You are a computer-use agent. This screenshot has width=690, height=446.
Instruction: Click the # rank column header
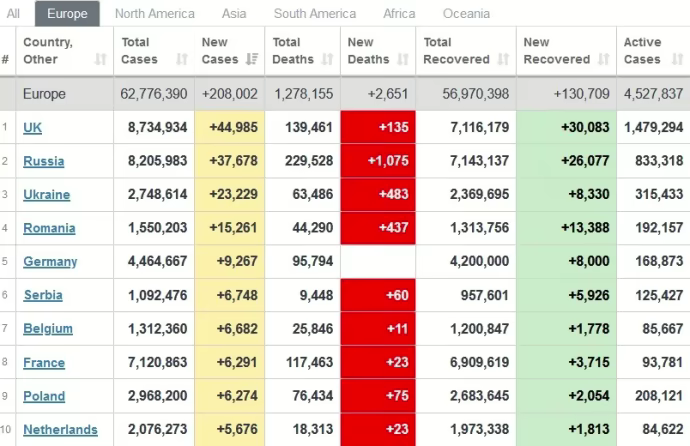tap(6, 60)
